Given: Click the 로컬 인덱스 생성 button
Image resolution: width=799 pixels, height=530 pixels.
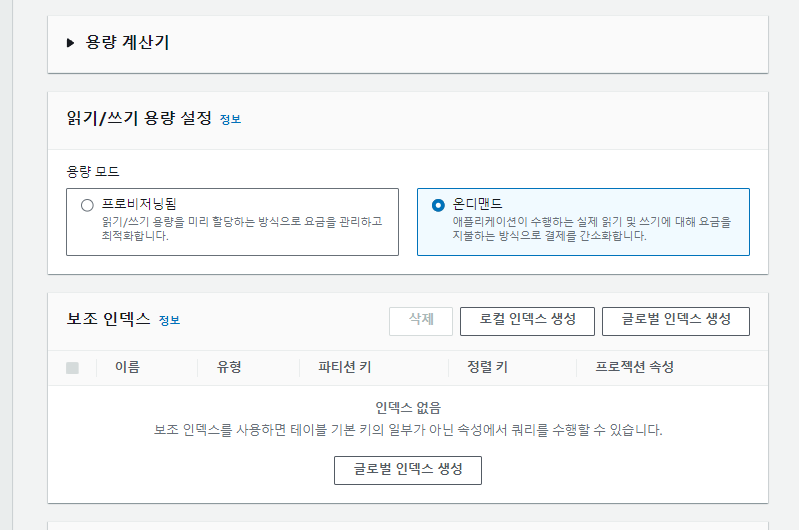Looking at the screenshot, I should pos(527,320).
